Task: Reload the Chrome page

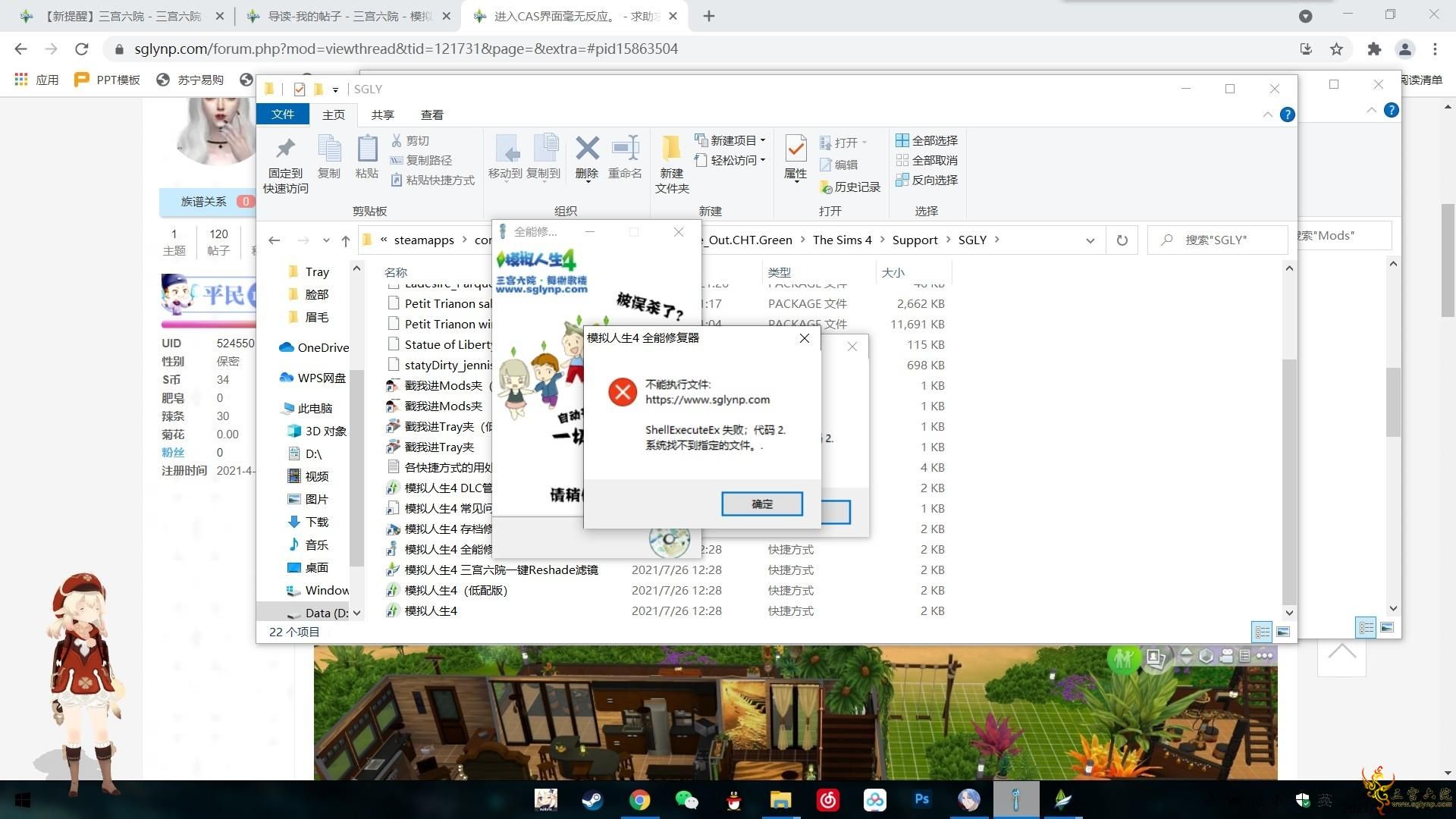Action: [82, 49]
